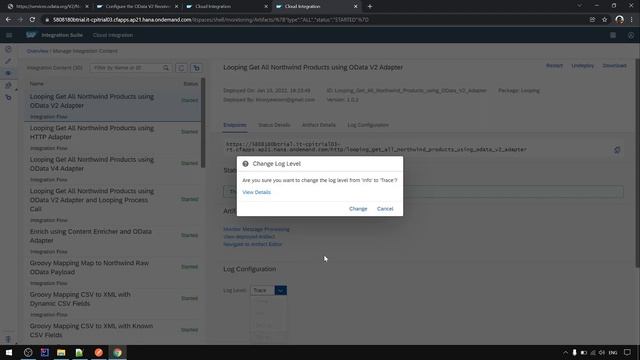Open View deployed Artifact link
The height and width of the screenshot is (360, 640).
click(249, 237)
